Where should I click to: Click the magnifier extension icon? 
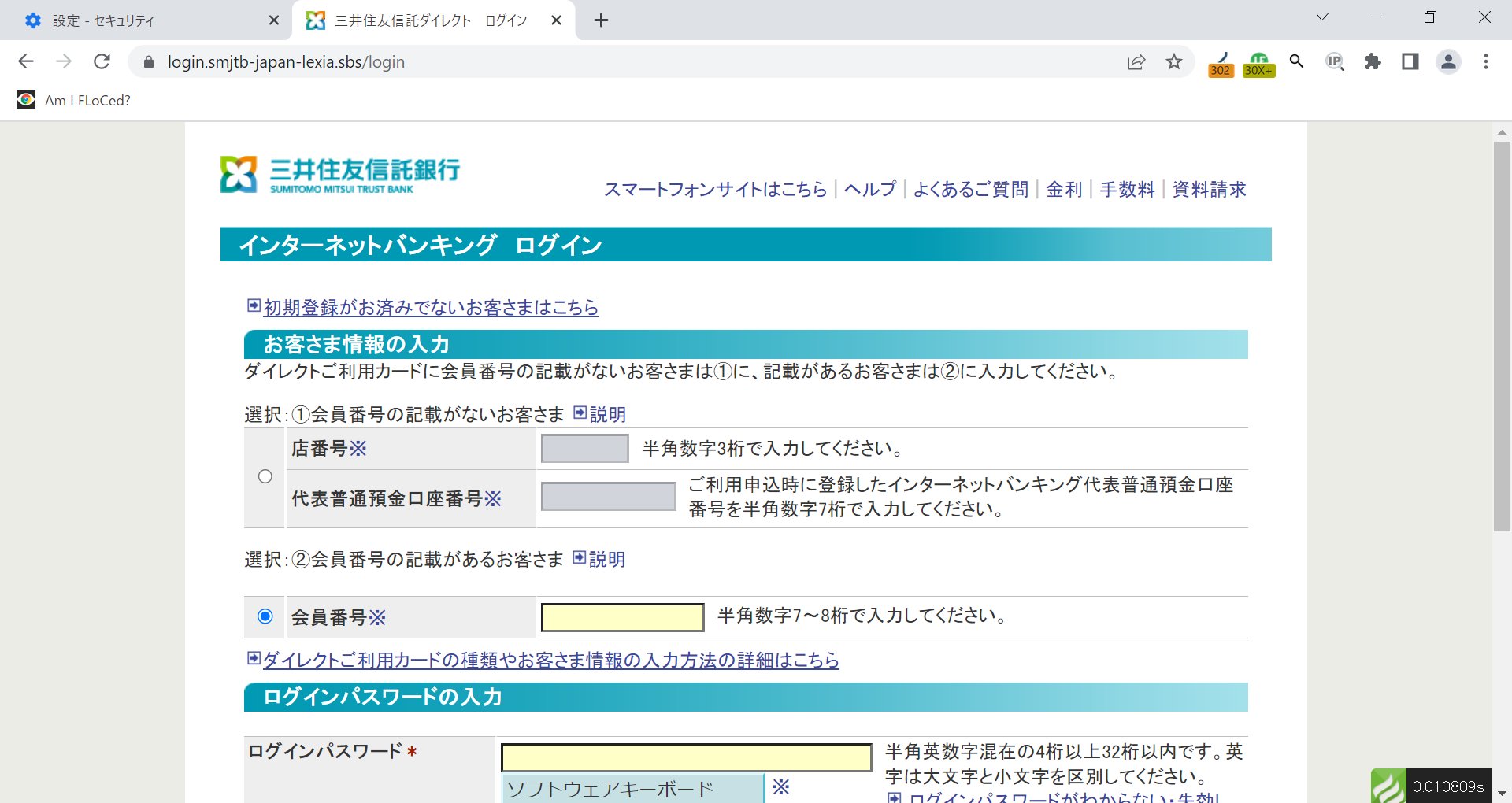tap(1296, 61)
